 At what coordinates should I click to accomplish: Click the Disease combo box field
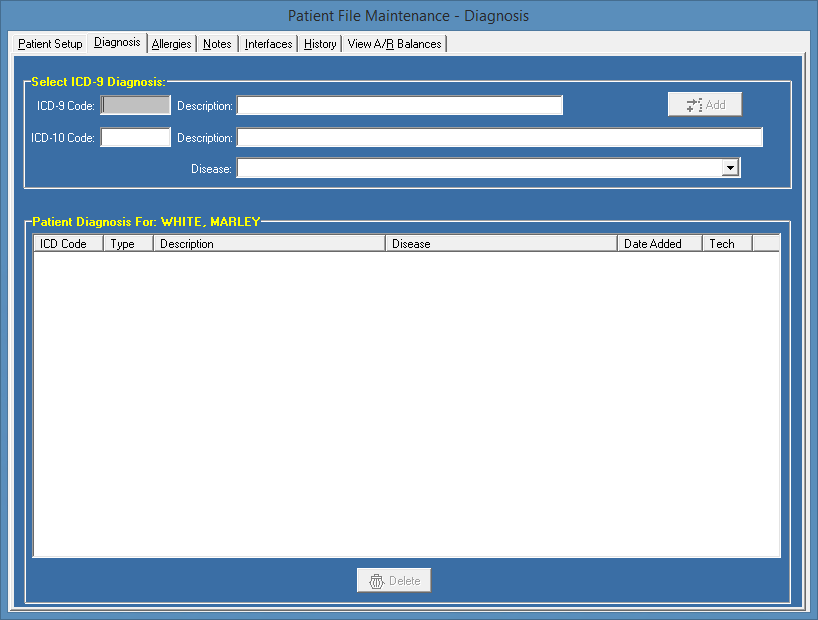point(479,169)
